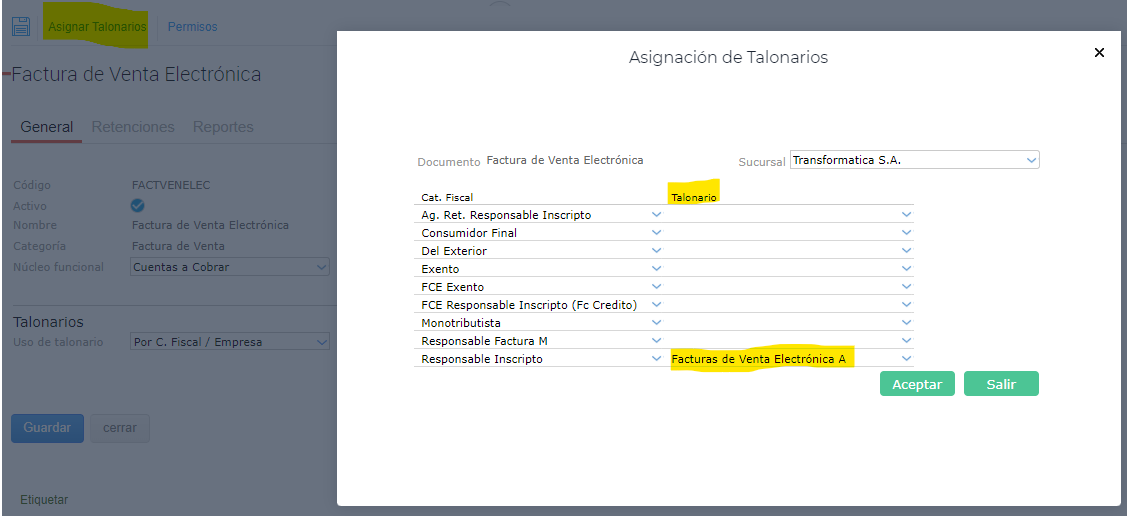Image resolution: width=1127 pixels, height=516 pixels.
Task: Click the Cat. Fiscal column header
Action: click(447, 197)
